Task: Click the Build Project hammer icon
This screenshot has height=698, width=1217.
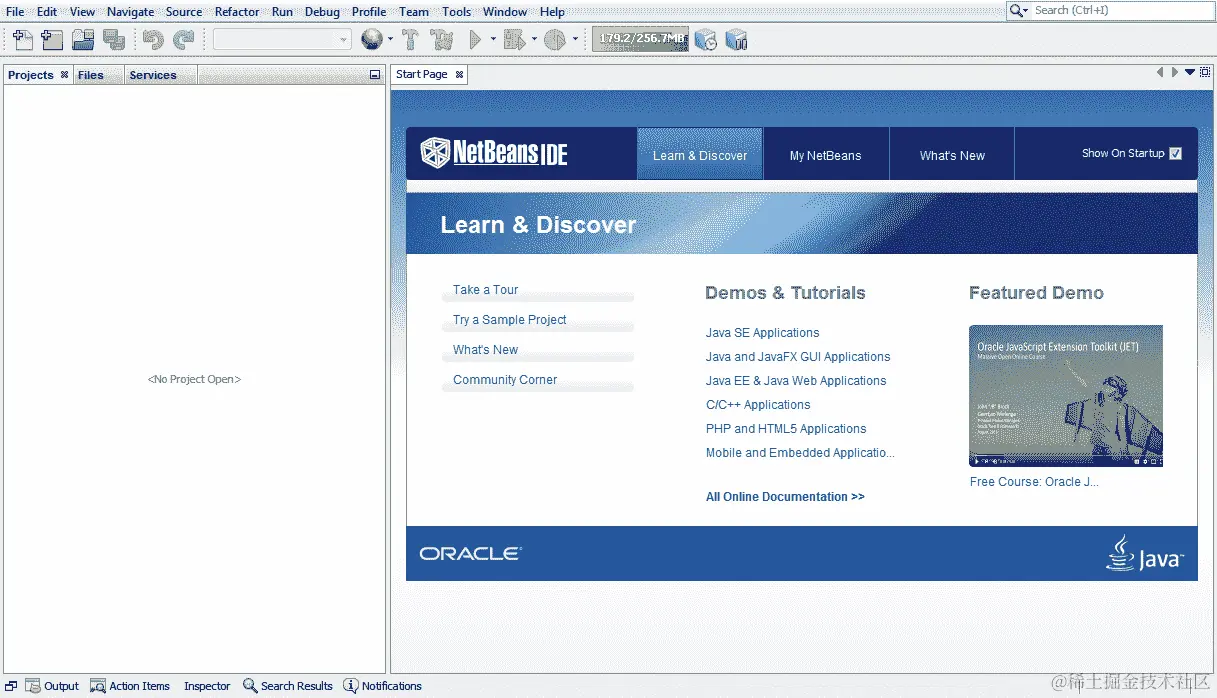Action: coord(410,40)
